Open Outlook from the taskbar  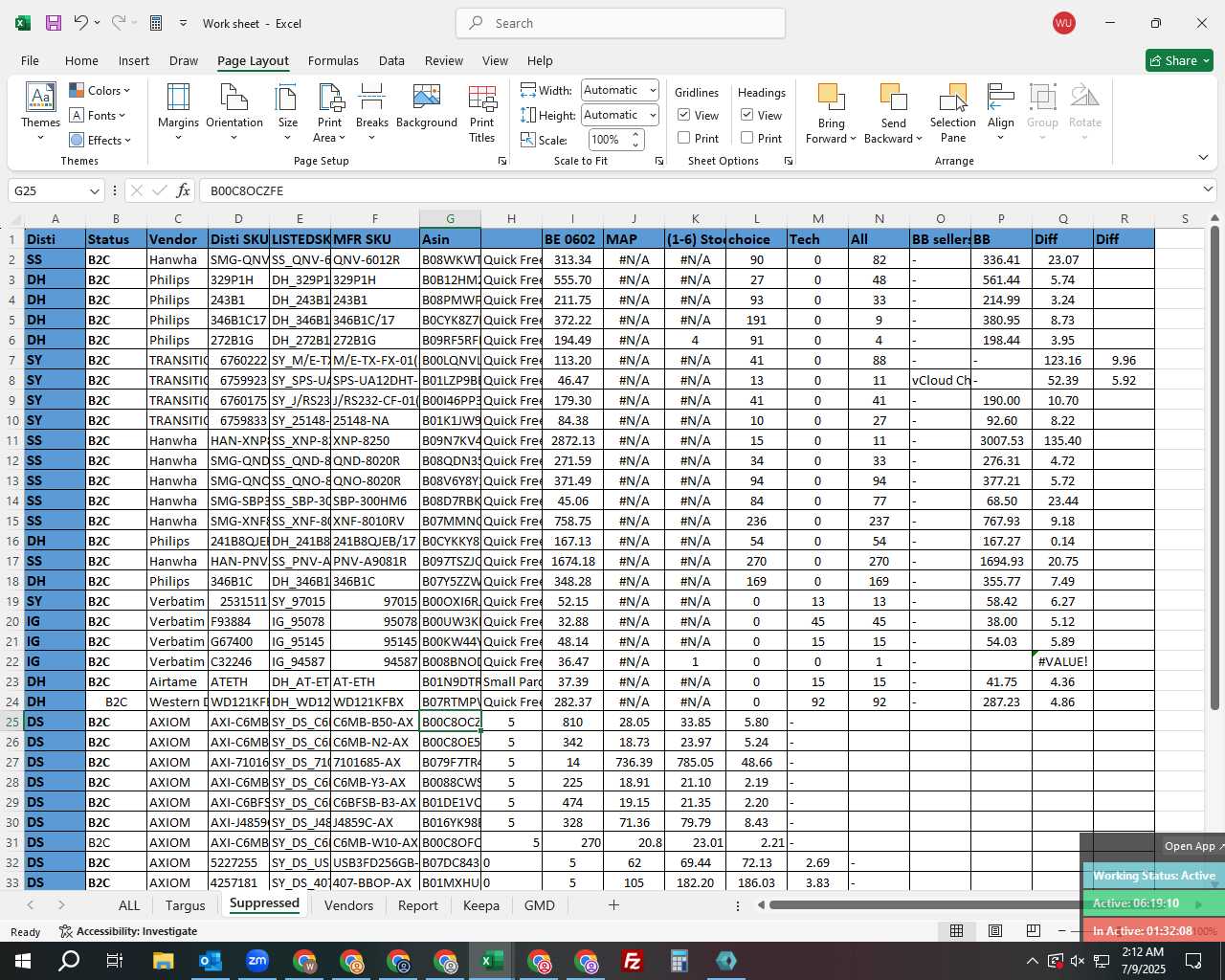(211, 961)
